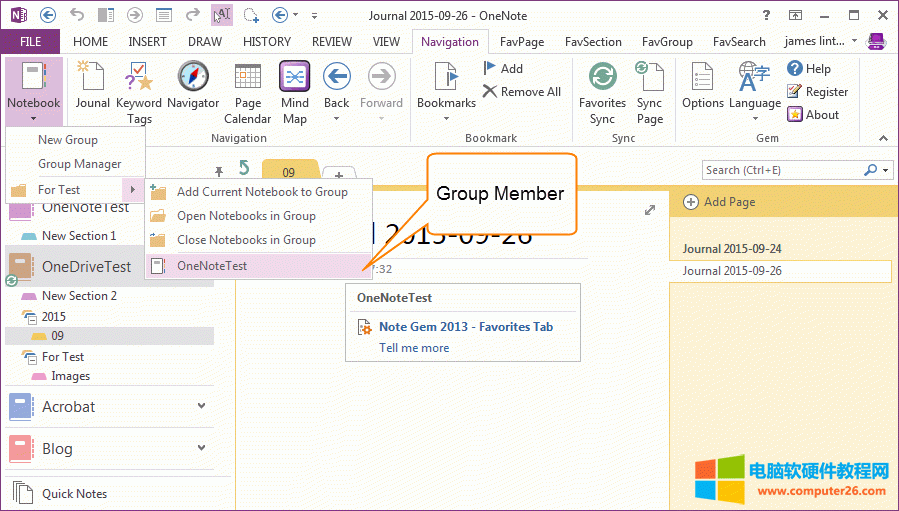Switch to the FavPage tab

pyautogui.click(x=524, y=42)
